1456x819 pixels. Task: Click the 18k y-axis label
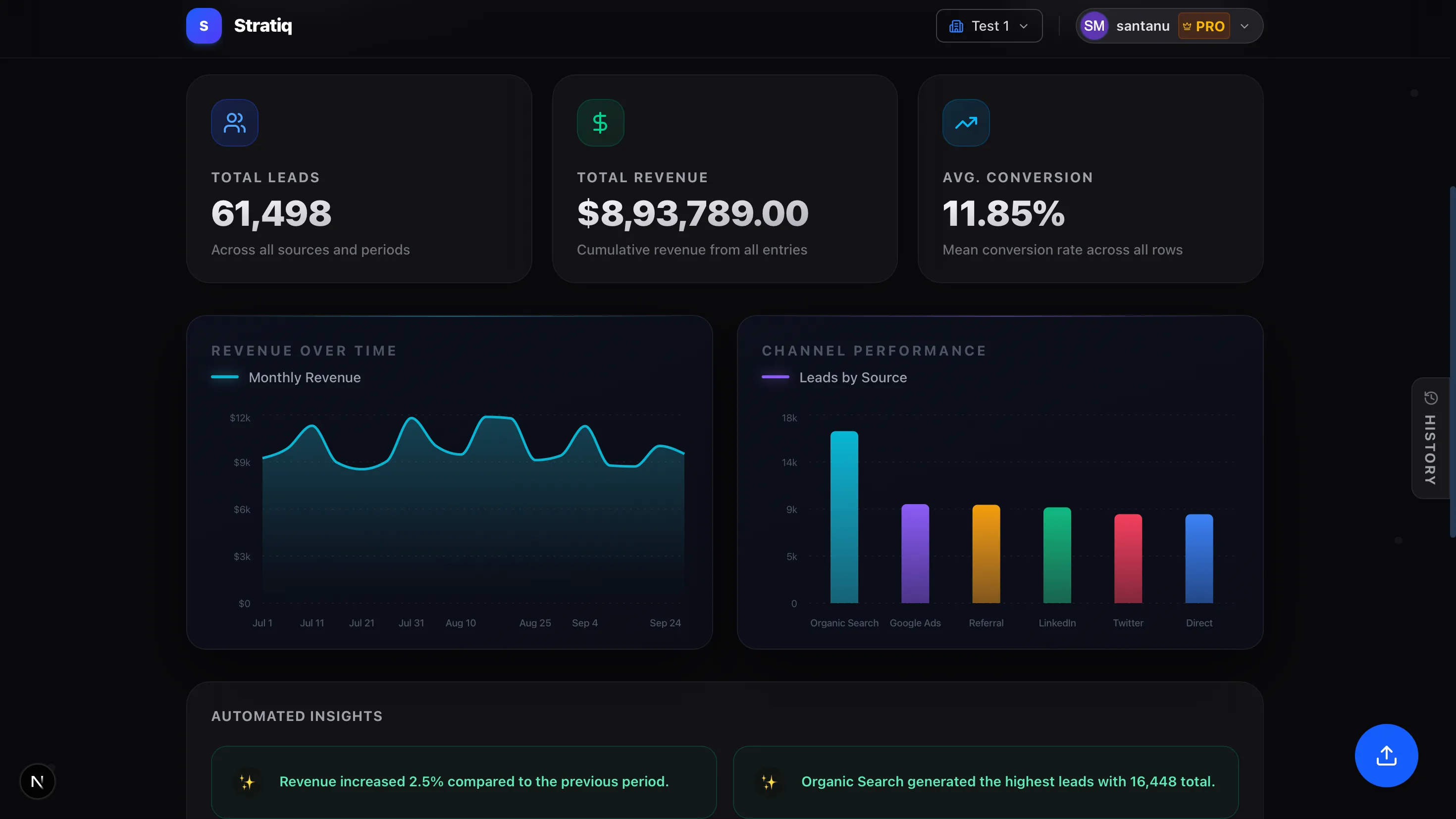[789, 418]
